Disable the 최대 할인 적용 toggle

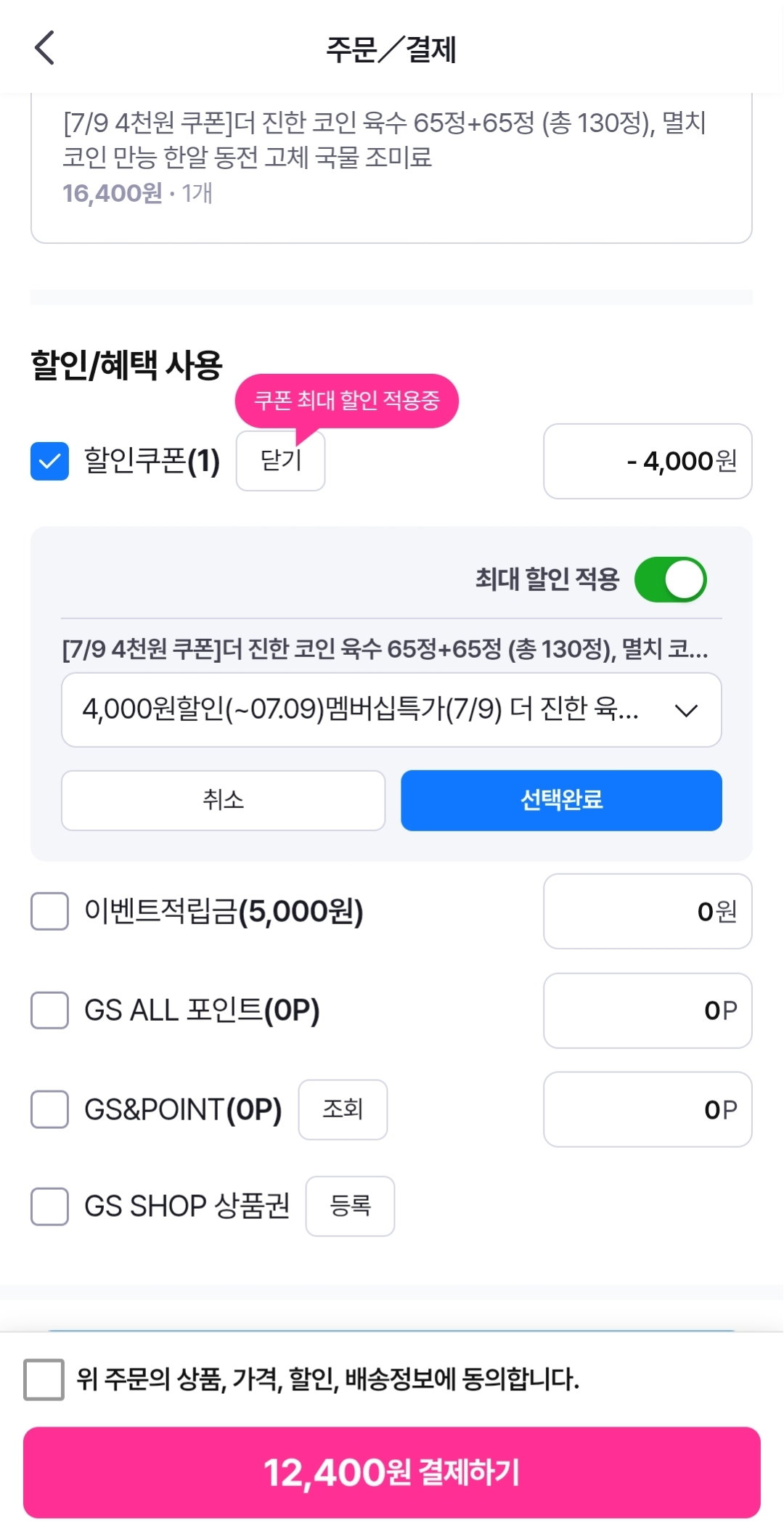pos(670,579)
